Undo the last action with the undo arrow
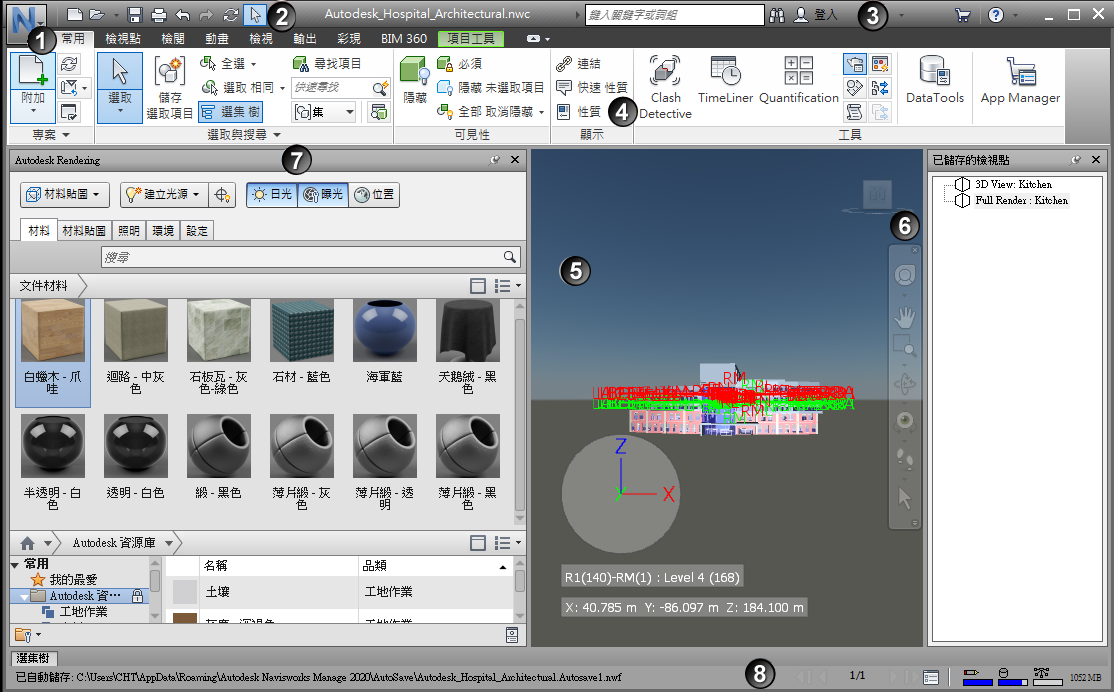 [183, 14]
